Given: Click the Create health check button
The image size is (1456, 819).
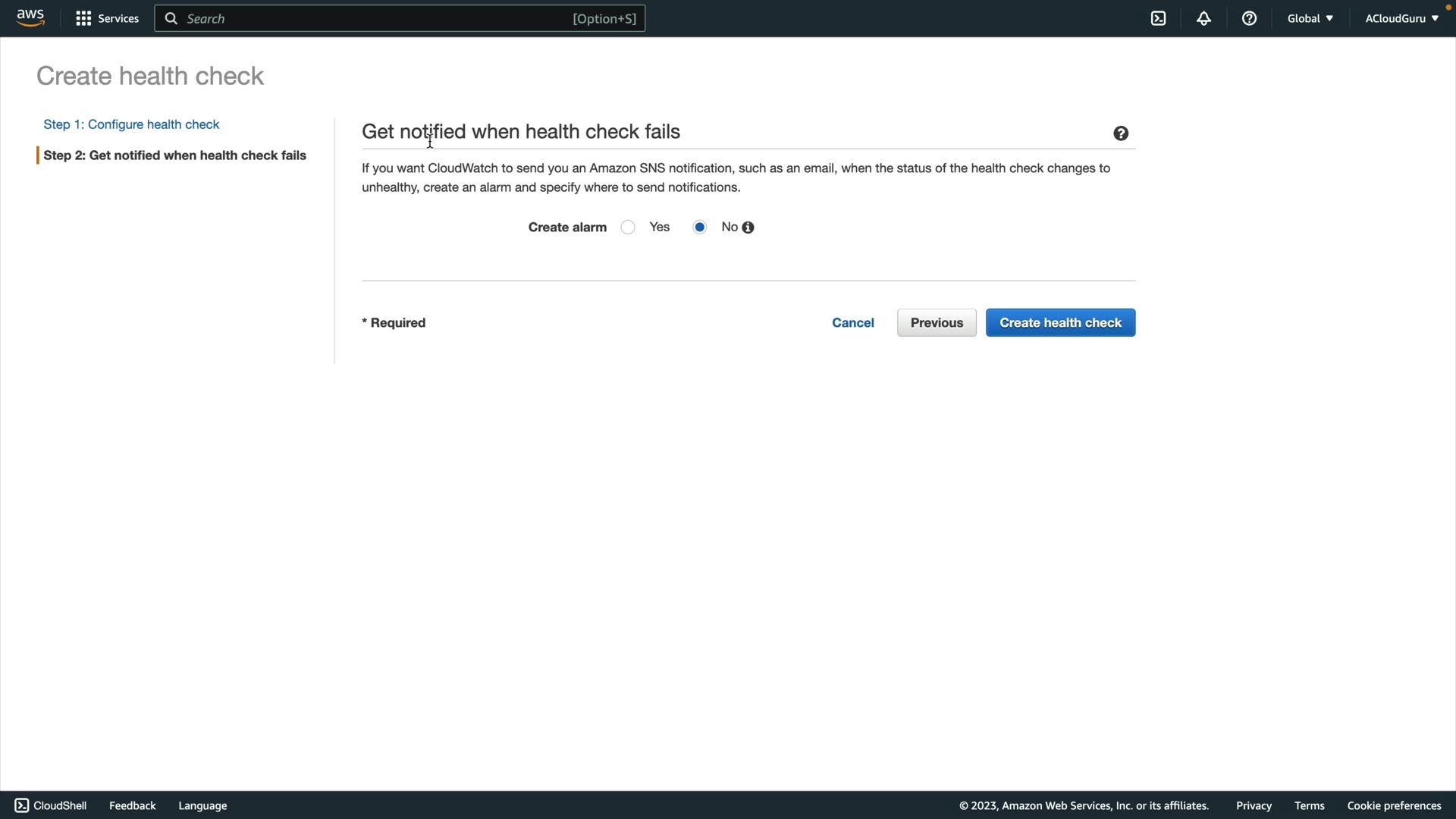Looking at the screenshot, I should click(1060, 322).
